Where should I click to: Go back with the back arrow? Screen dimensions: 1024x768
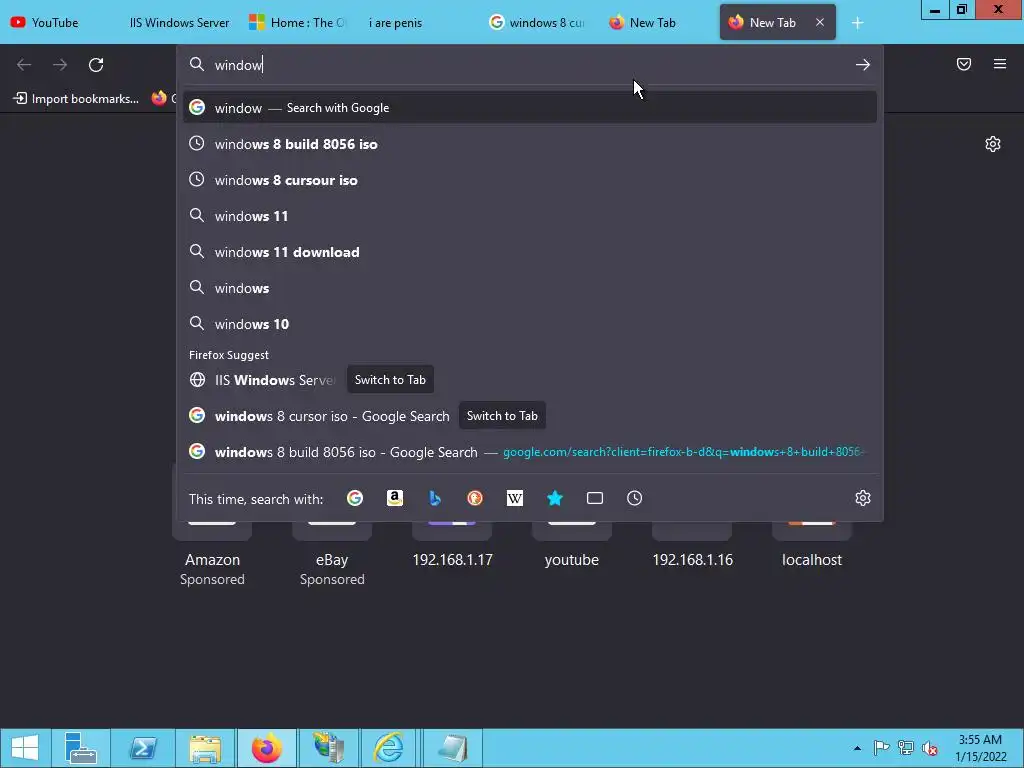(x=24, y=65)
